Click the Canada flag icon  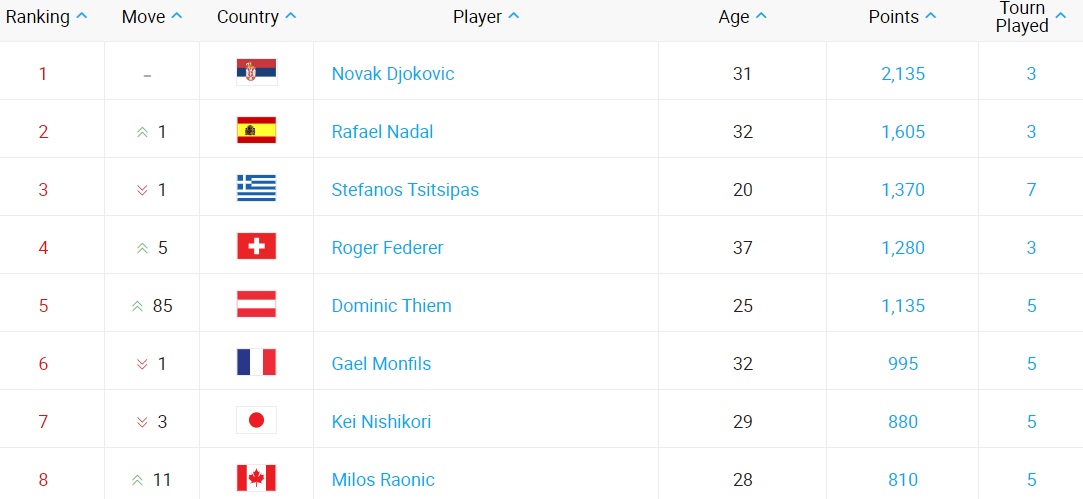(x=256, y=479)
